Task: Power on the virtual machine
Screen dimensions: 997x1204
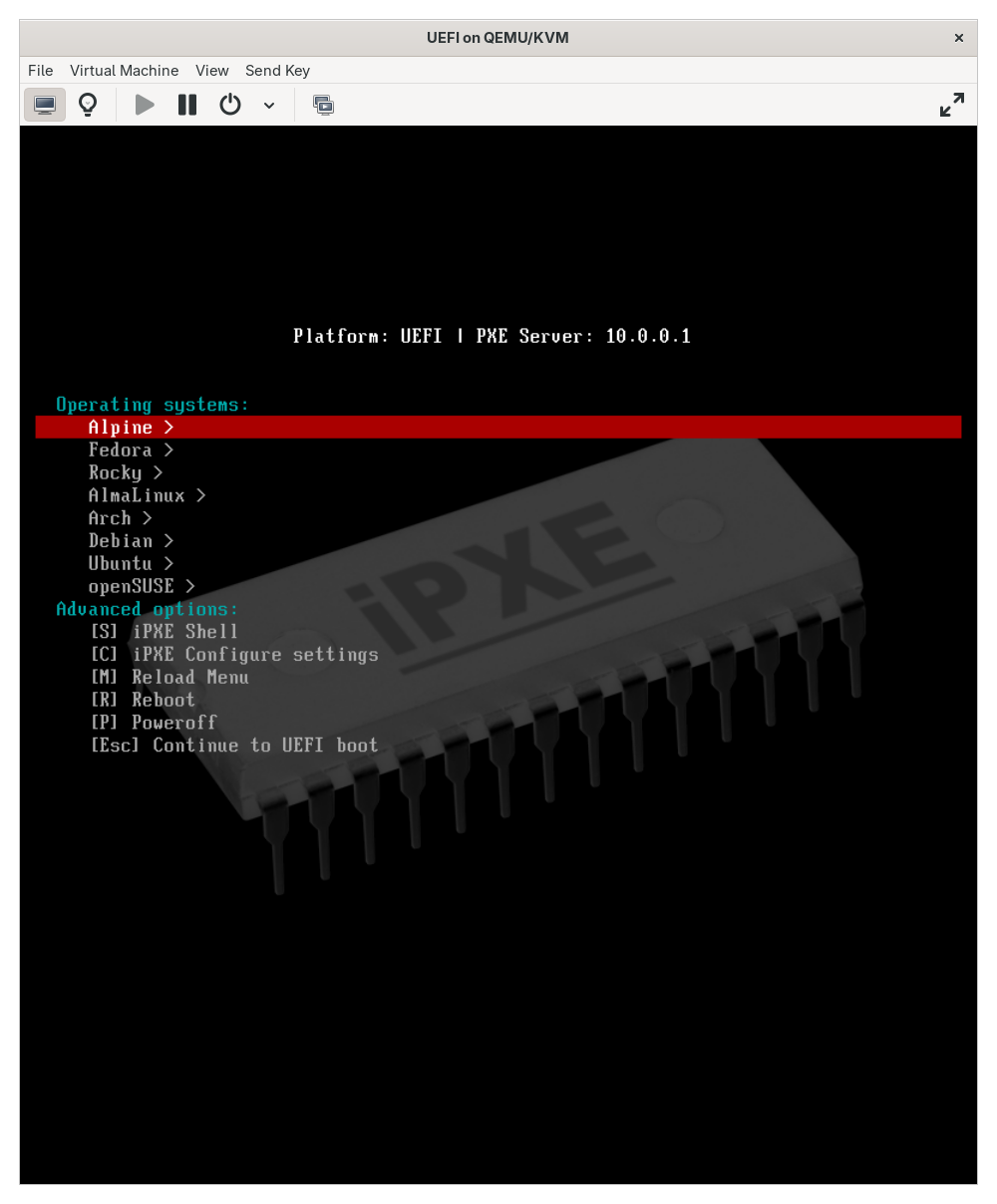Action: pyautogui.click(x=145, y=105)
